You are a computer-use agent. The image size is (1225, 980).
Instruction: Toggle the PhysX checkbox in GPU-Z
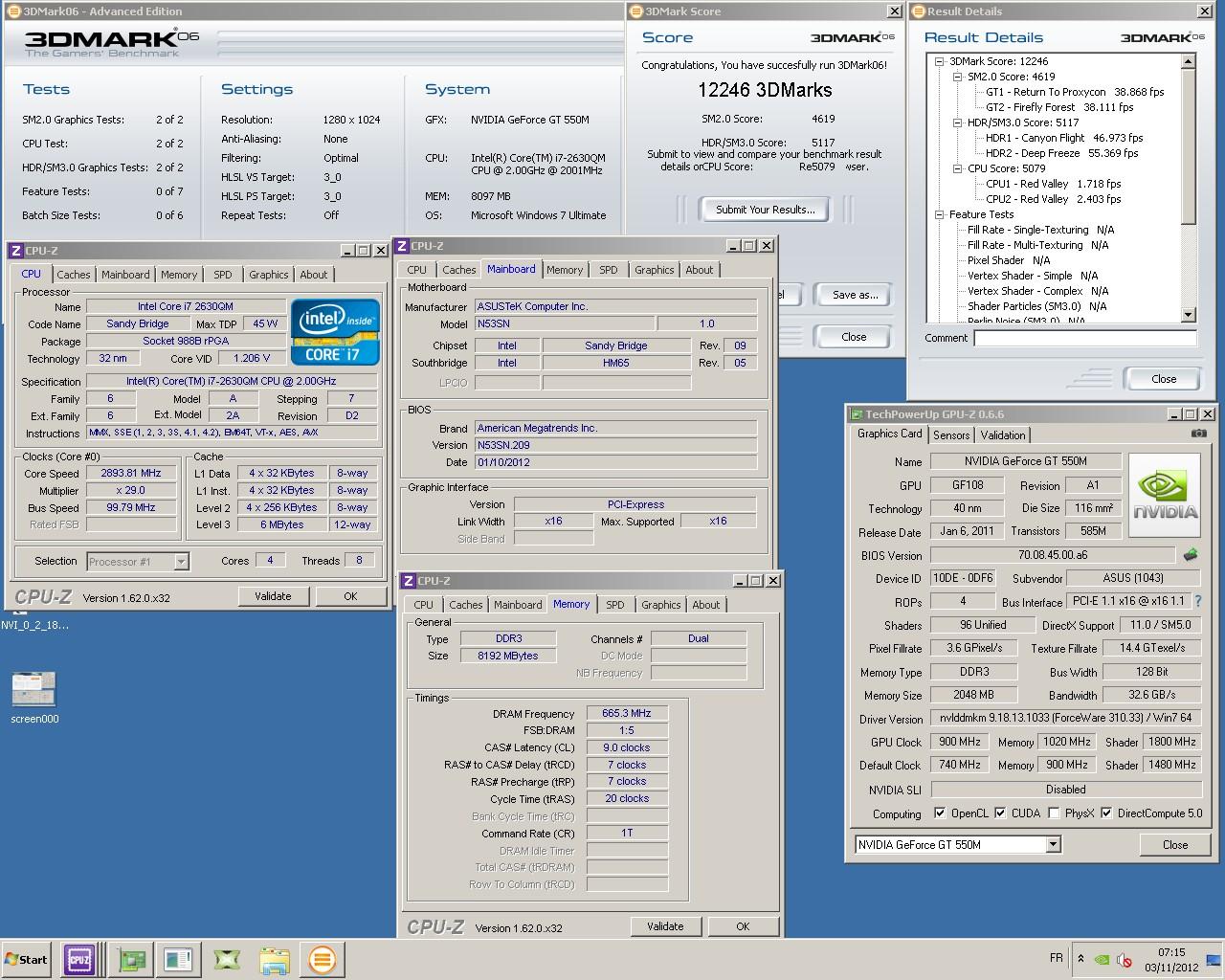[1054, 813]
